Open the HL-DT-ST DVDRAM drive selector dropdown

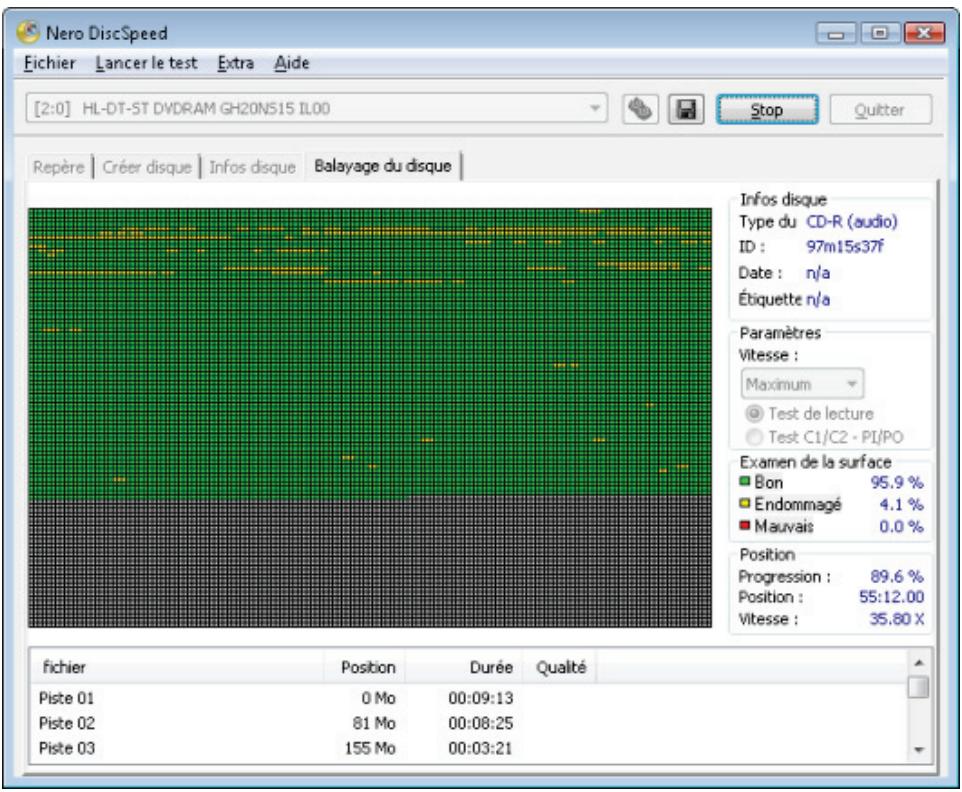(317, 109)
